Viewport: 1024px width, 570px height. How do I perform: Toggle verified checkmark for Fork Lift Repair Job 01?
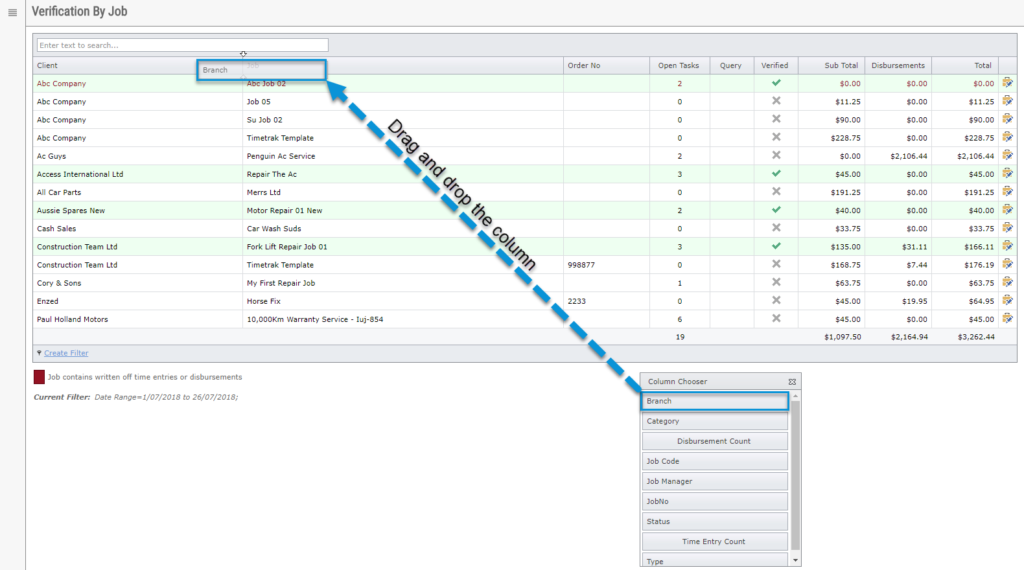click(776, 246)
